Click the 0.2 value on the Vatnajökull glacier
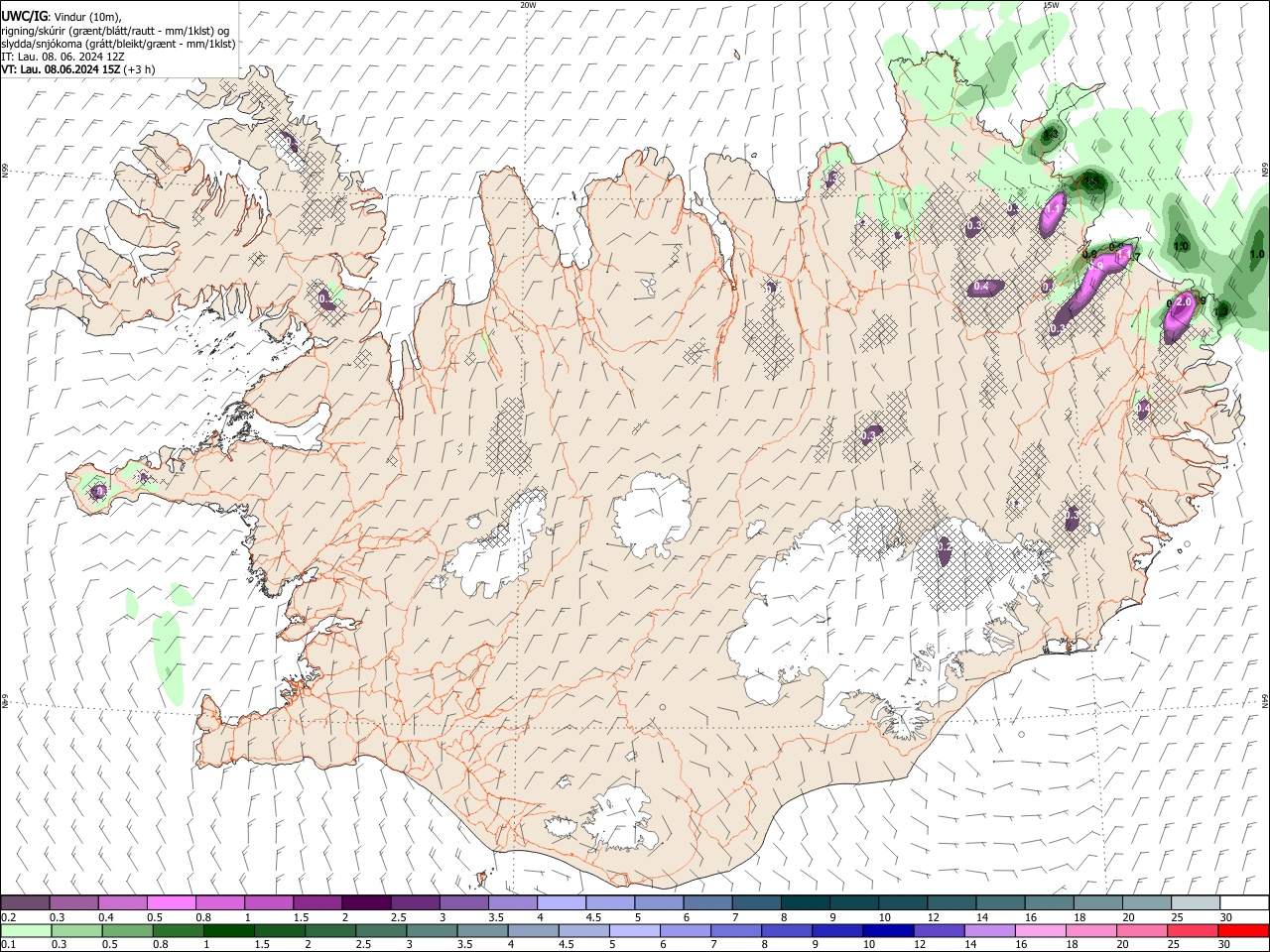This screenshot has height=952, width=1270. tap(944, 544)
